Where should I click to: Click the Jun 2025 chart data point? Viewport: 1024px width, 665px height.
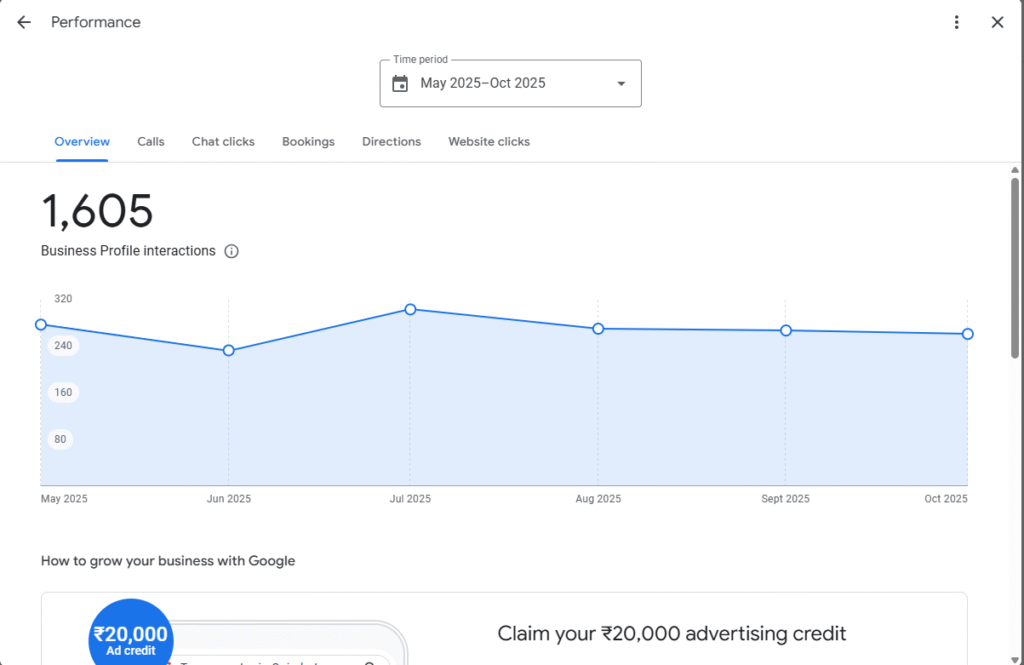(229, 350)
